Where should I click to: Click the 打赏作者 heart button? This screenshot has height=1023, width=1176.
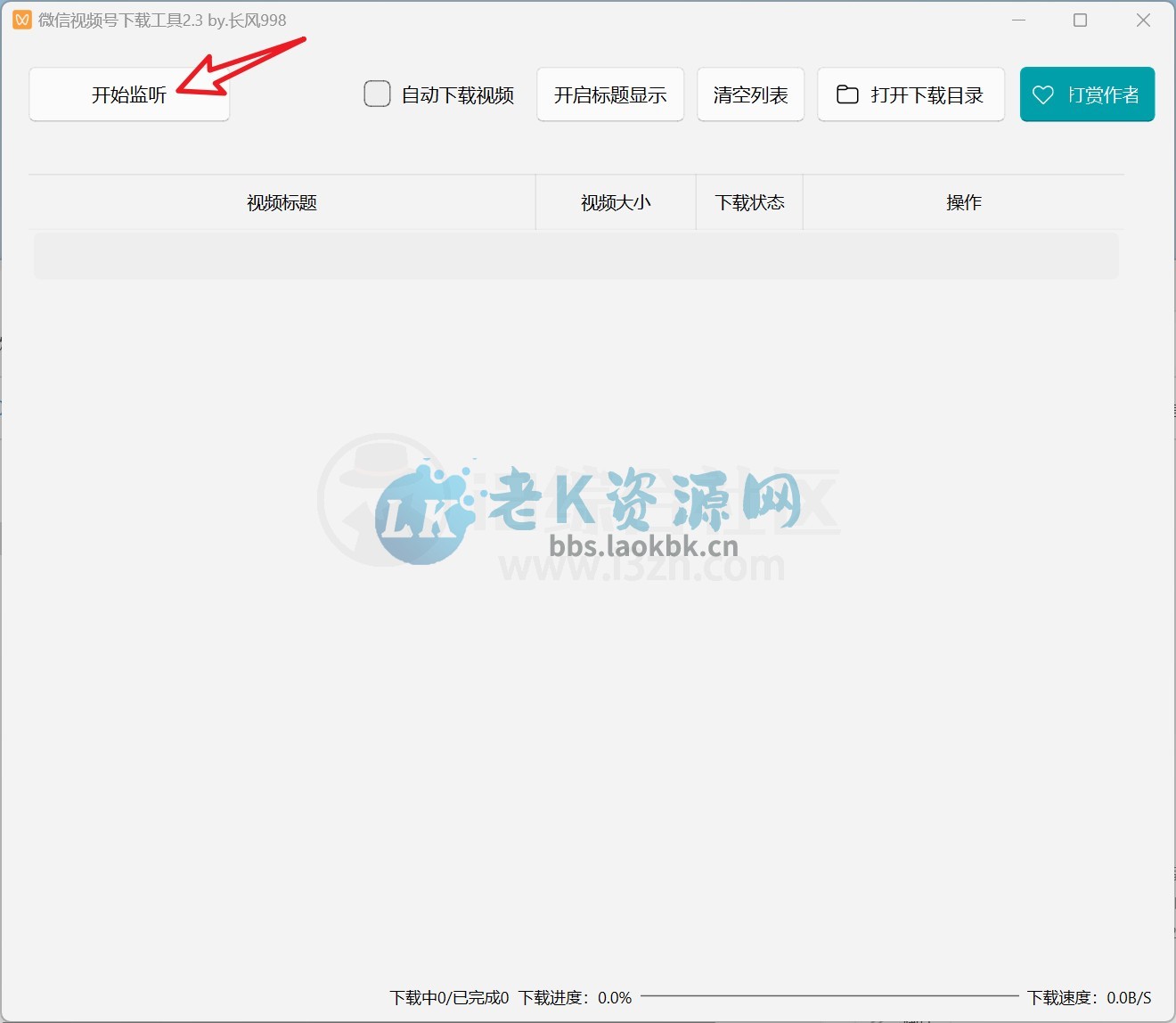[1087, 94]
